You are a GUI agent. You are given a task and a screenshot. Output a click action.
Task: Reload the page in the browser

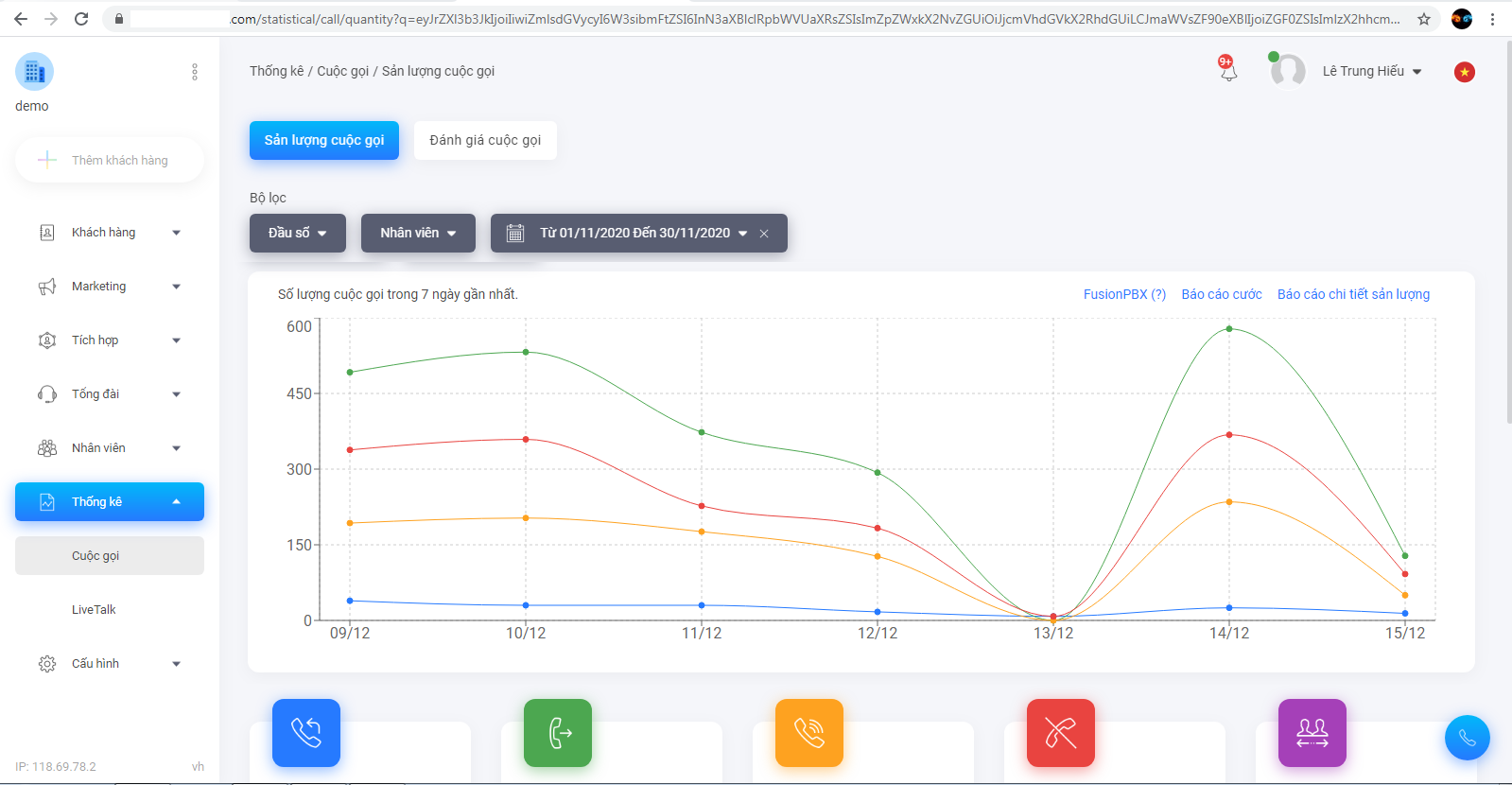point(81,19)
